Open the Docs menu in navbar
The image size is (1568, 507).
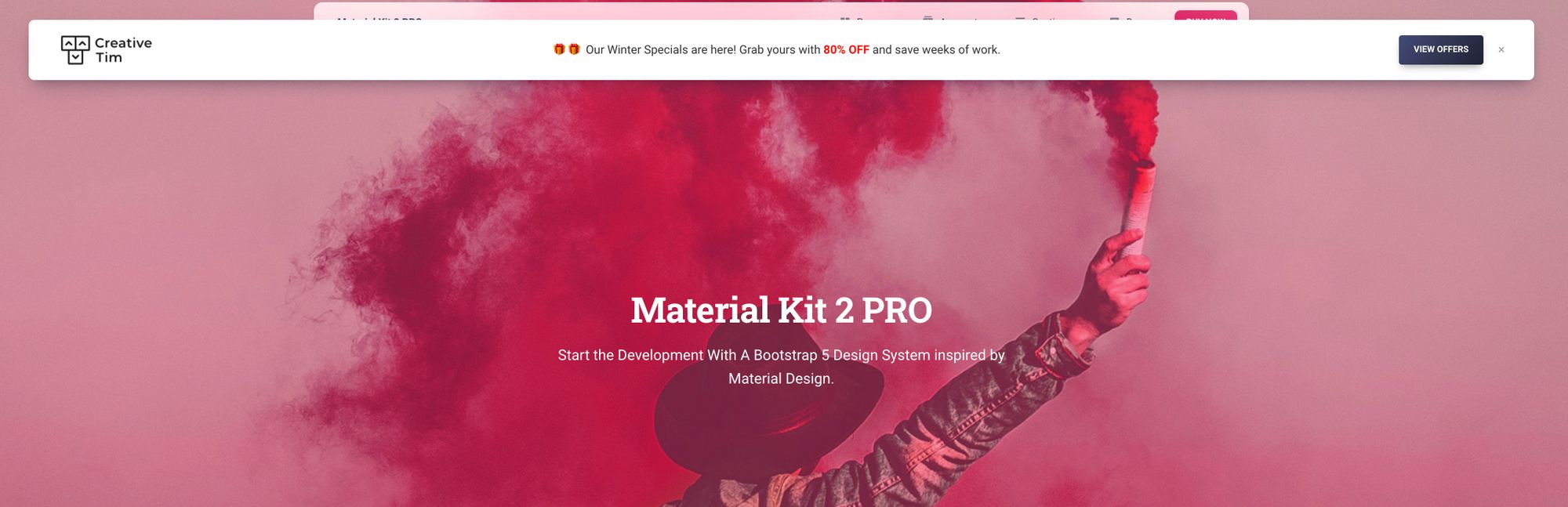pyautogui.click(x=1131, y=17)
